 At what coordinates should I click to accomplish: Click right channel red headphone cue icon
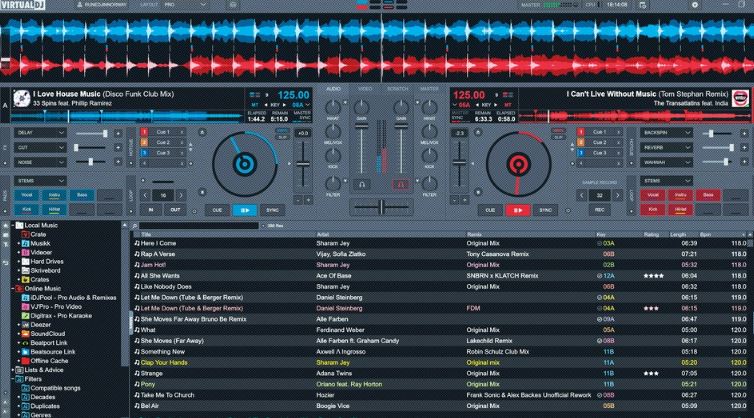(401, 184)
